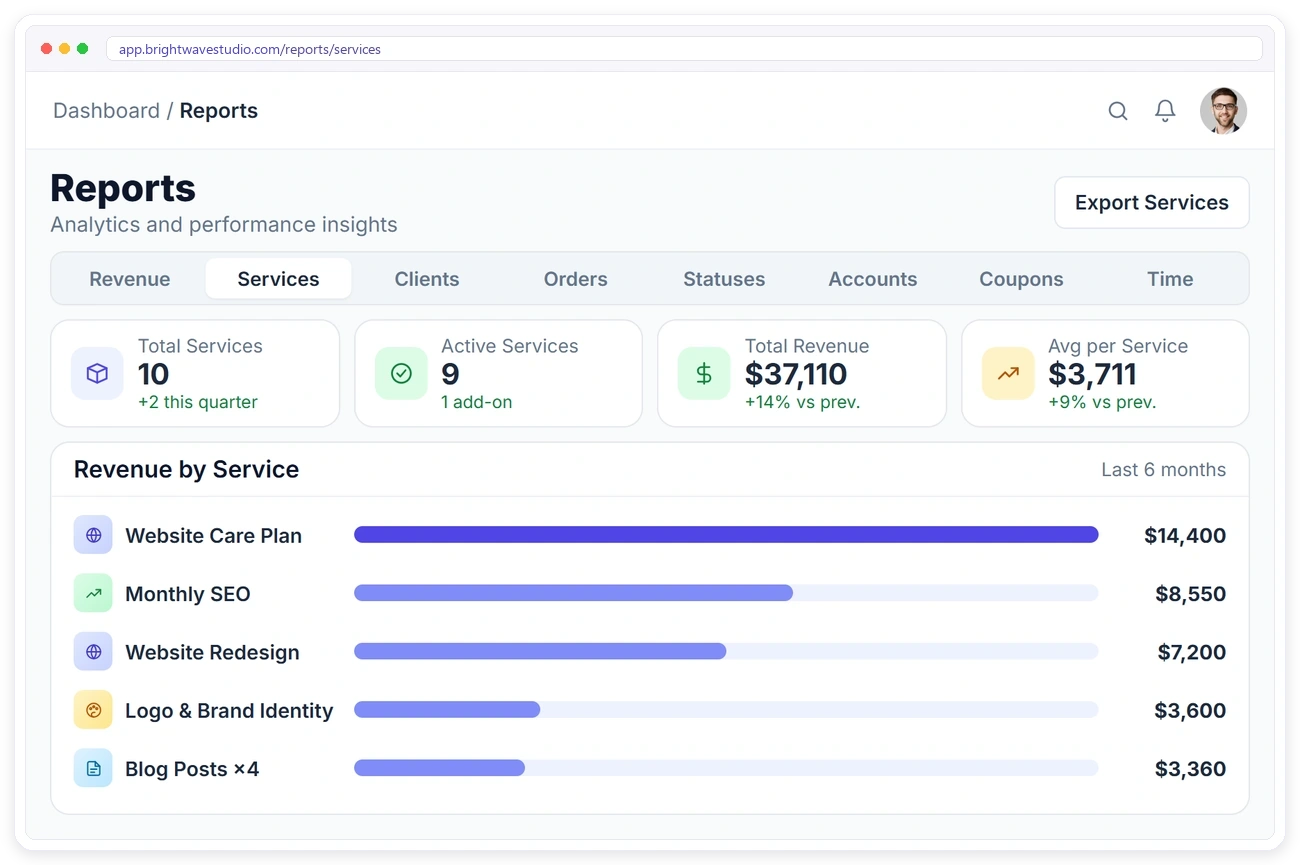Click the $14,400 value

[x=1185, y=536]
